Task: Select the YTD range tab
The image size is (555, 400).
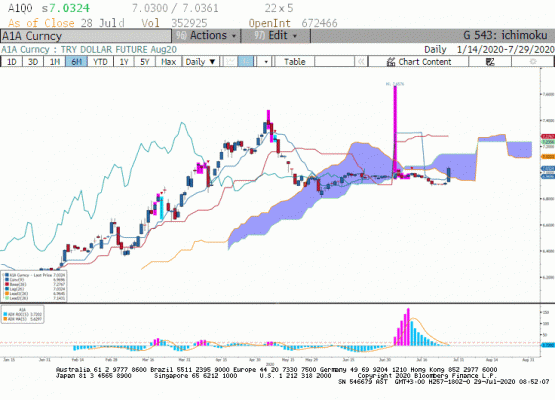Action: click(100, 62)
